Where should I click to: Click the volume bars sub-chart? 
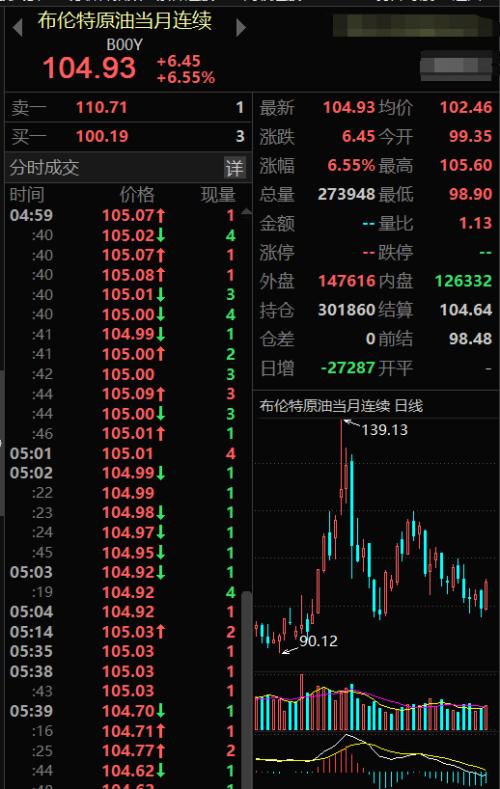click(375, 702)
